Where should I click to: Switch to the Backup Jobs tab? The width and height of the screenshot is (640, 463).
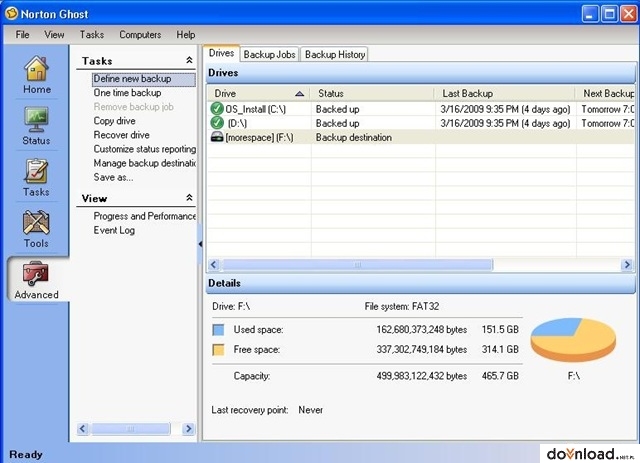tap(269, 54)
